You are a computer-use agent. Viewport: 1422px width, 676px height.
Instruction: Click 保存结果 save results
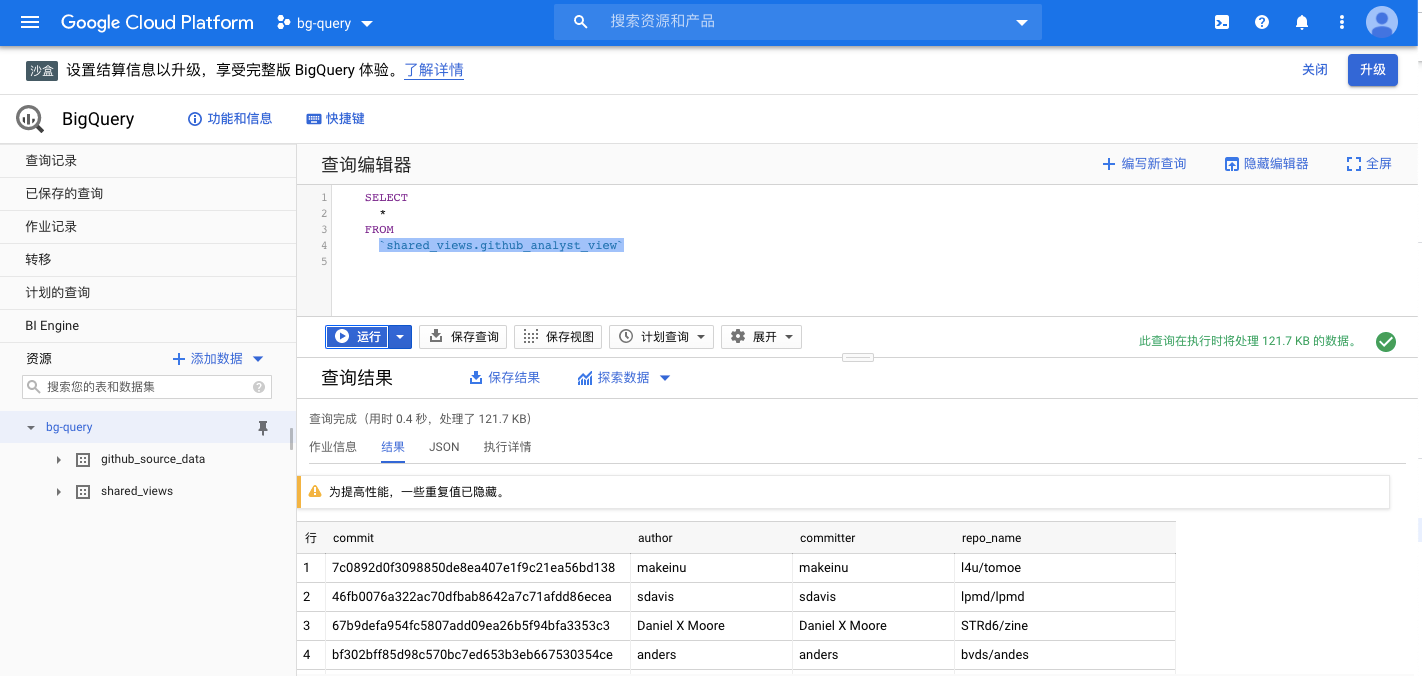pos(505,378)
